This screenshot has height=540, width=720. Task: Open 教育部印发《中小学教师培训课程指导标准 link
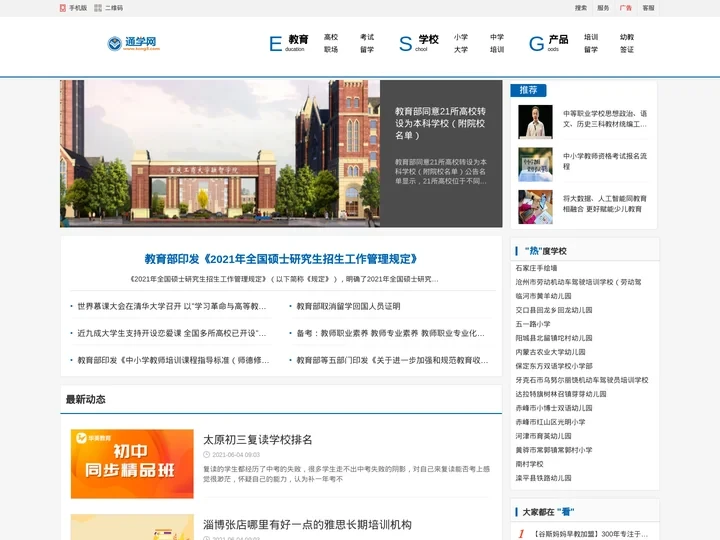tap(173, 360)
